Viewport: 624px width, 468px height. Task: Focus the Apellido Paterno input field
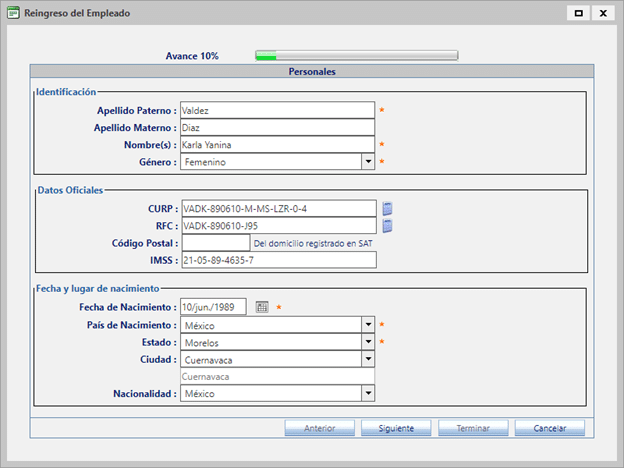pos(277,110)
